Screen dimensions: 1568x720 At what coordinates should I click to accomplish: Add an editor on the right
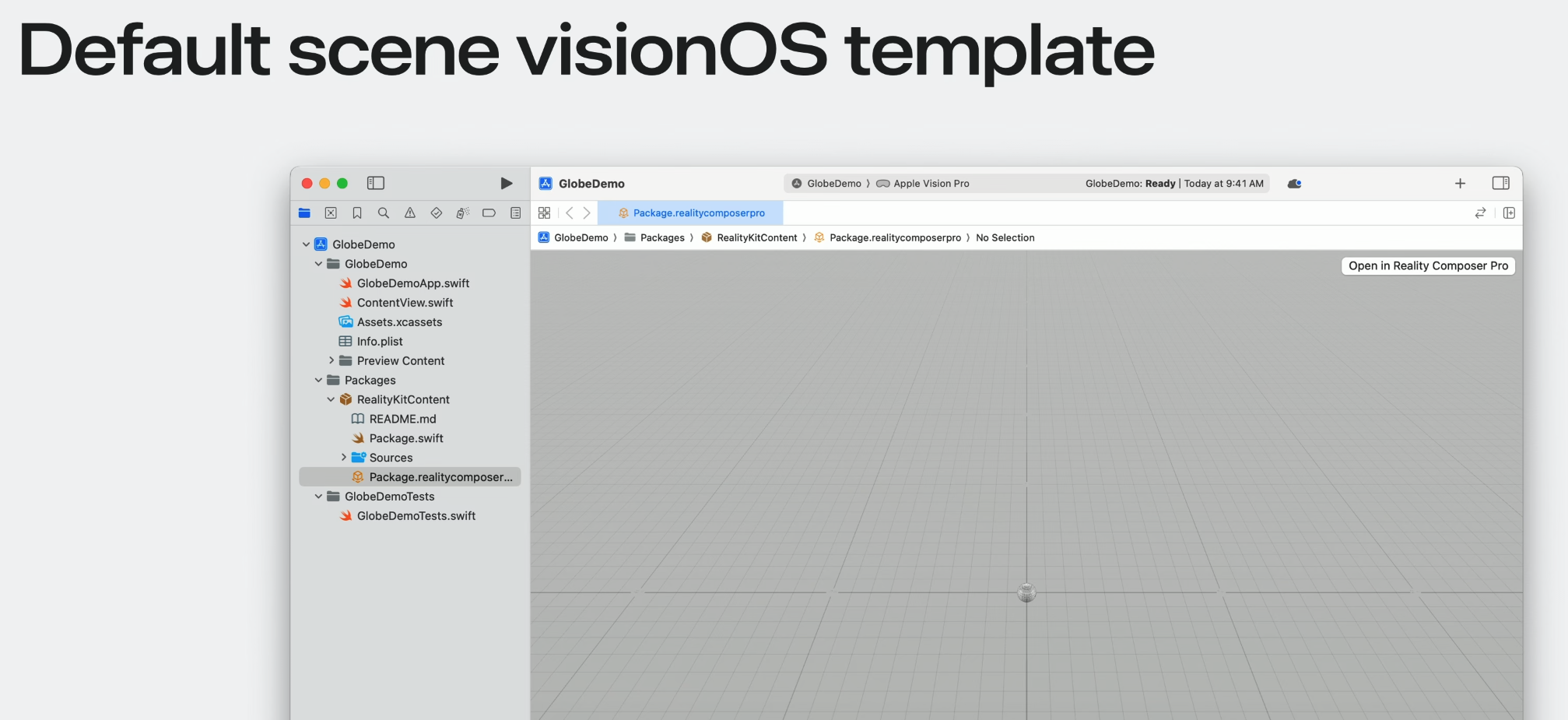[x=1509, y=212]
